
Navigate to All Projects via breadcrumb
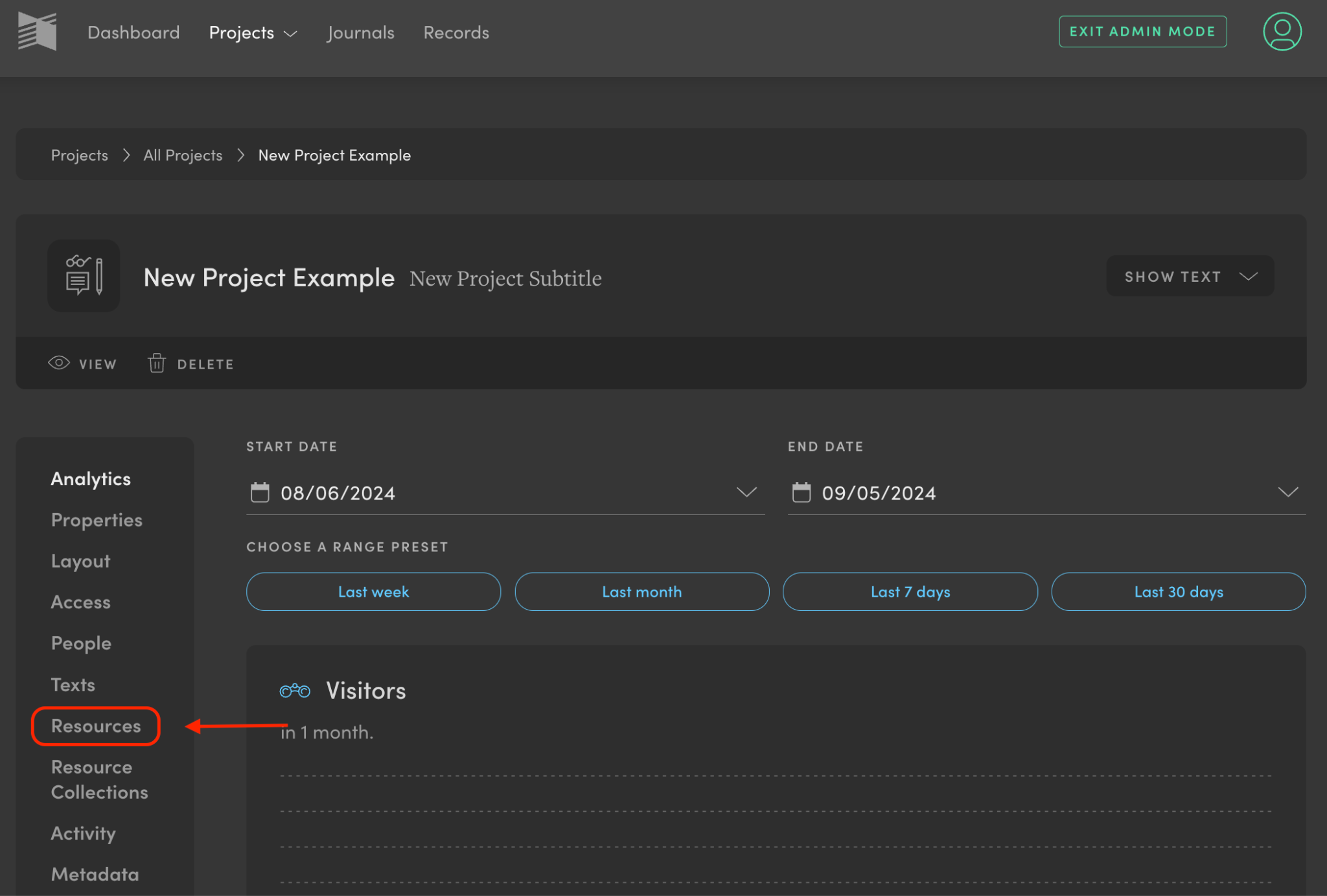pyautogui.click(x=182, y=155)
